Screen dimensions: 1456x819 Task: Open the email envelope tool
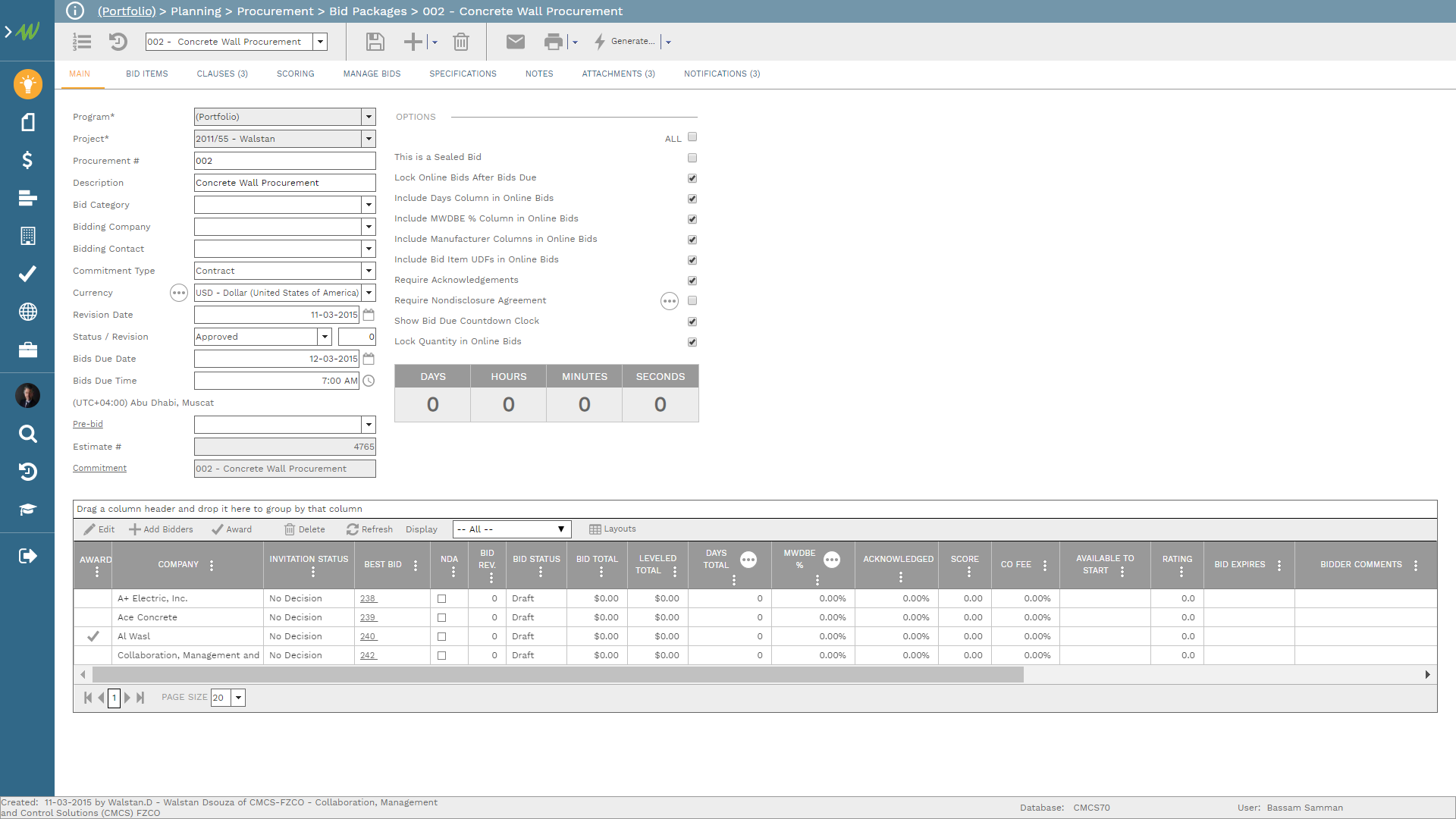point(516,42)
